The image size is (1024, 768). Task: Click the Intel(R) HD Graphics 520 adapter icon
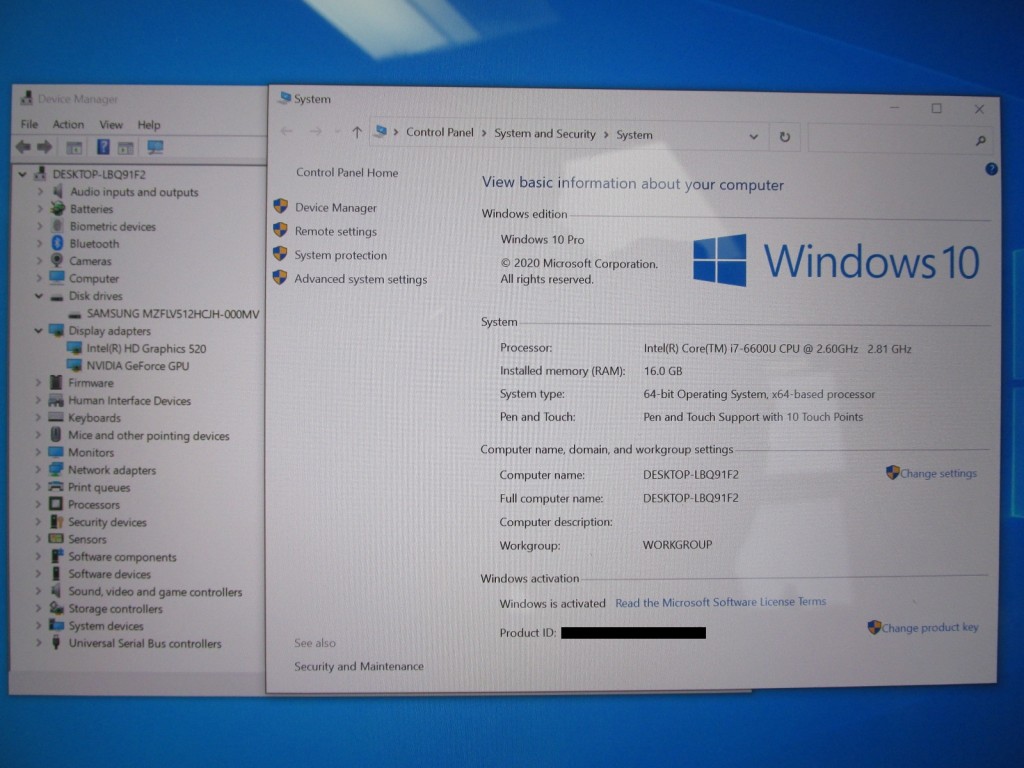point(75,348)
